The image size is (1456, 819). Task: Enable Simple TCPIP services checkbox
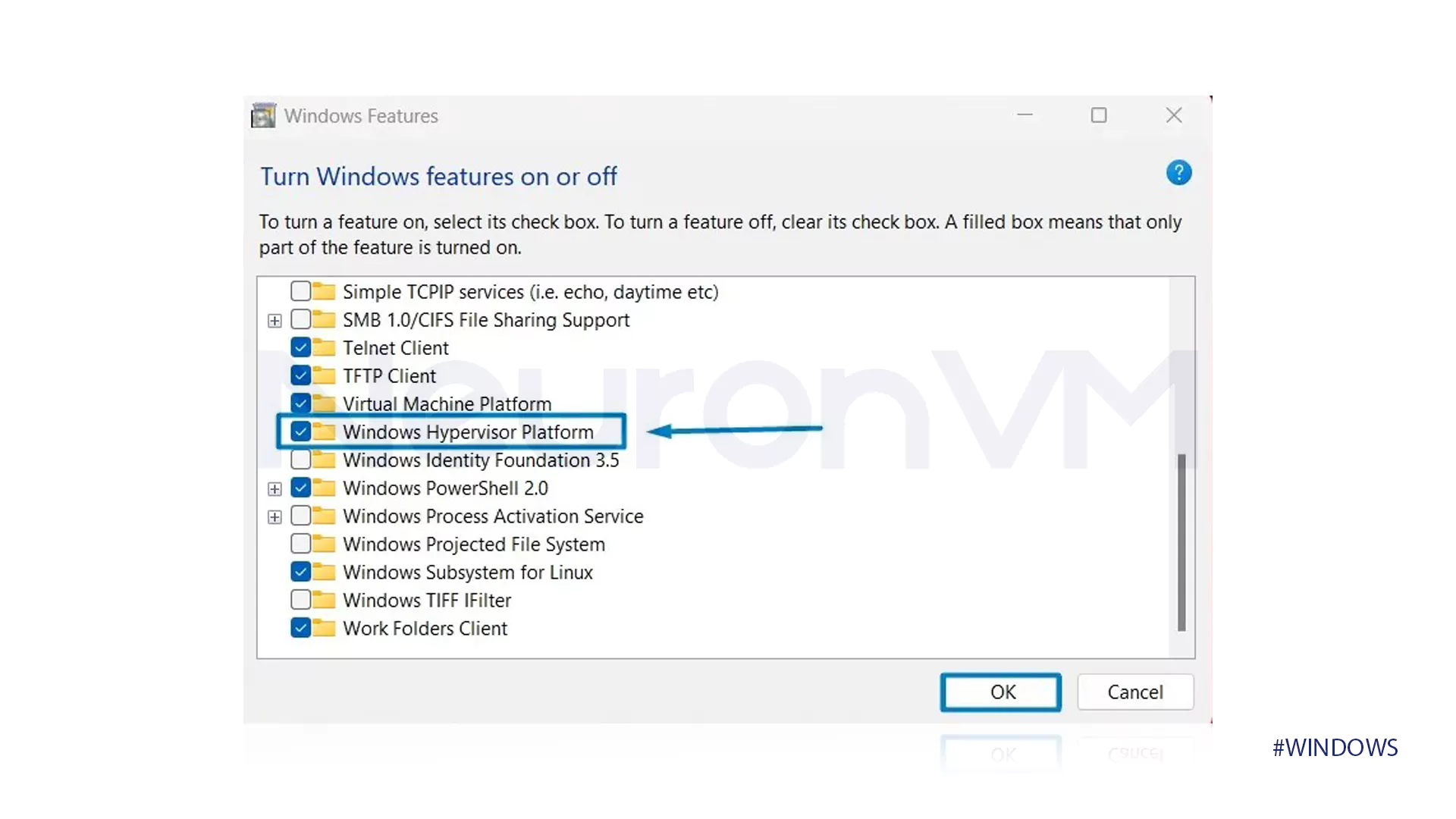coord(300,291)
